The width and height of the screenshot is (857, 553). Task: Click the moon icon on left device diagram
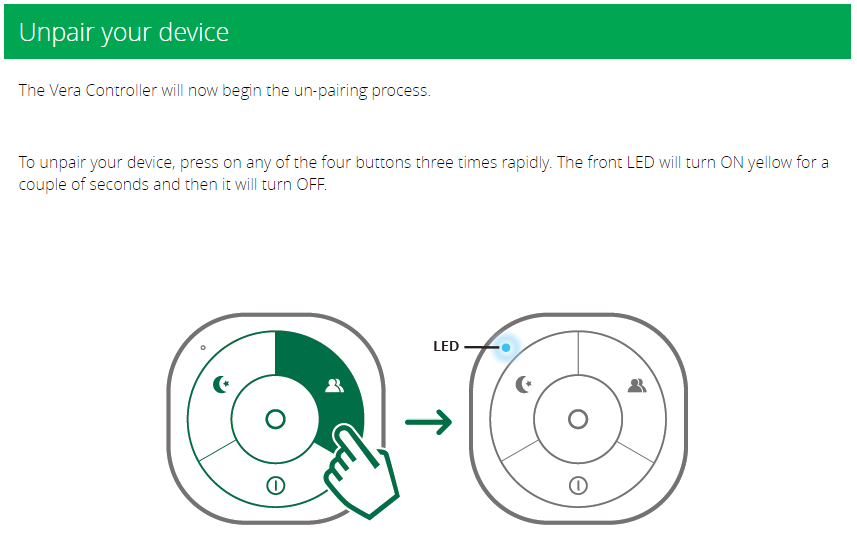(x=221, y=385)
